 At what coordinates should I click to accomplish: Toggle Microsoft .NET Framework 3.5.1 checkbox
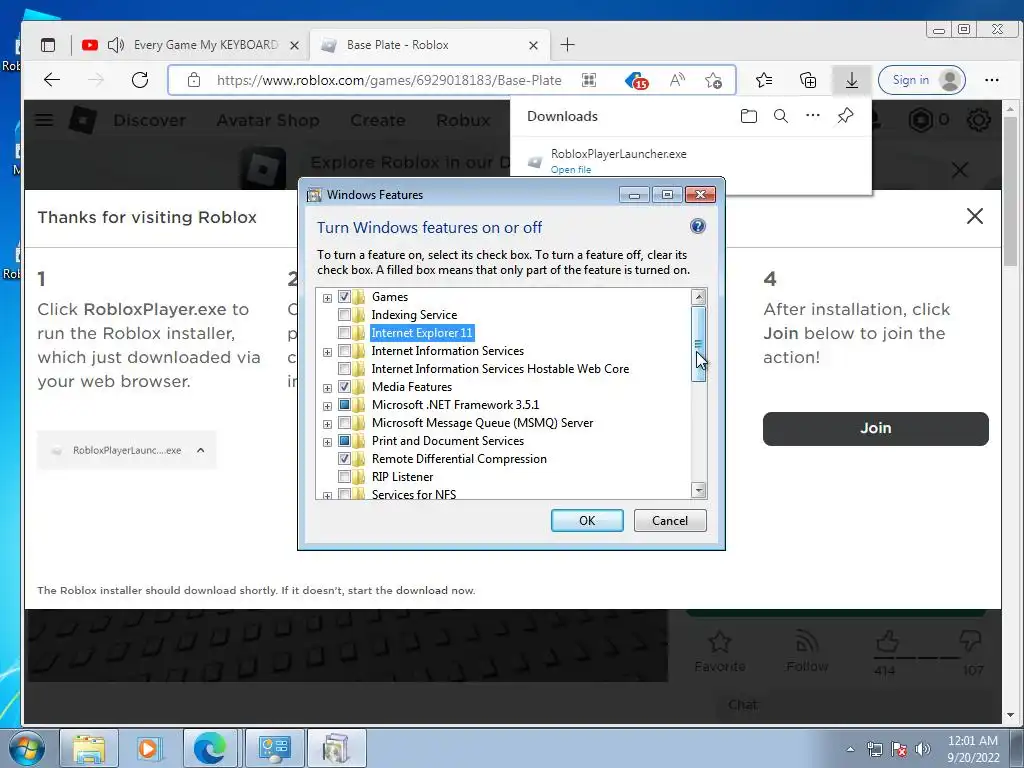344,405
